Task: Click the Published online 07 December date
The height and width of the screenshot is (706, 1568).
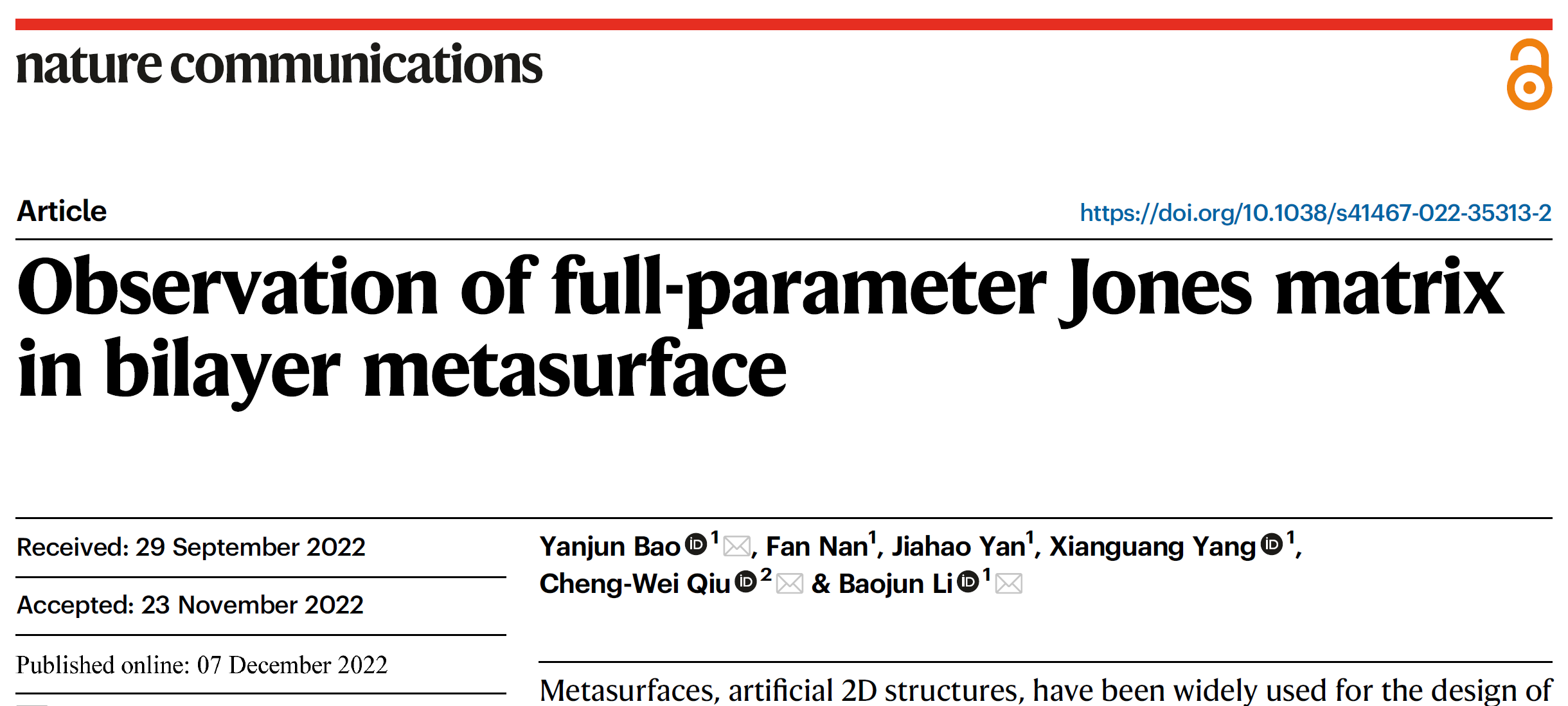Action: pyautogui.click(x=202, y=665)
